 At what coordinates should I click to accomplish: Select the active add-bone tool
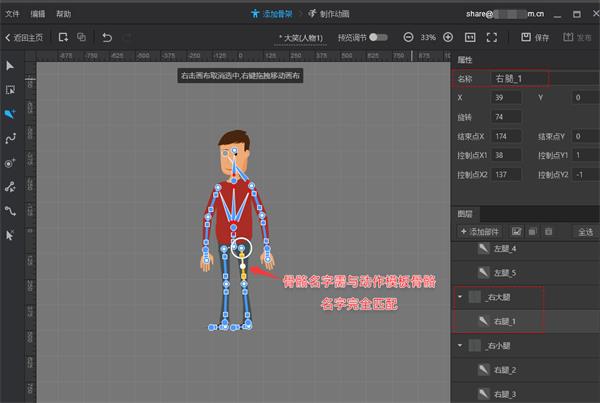pos(11,115)
